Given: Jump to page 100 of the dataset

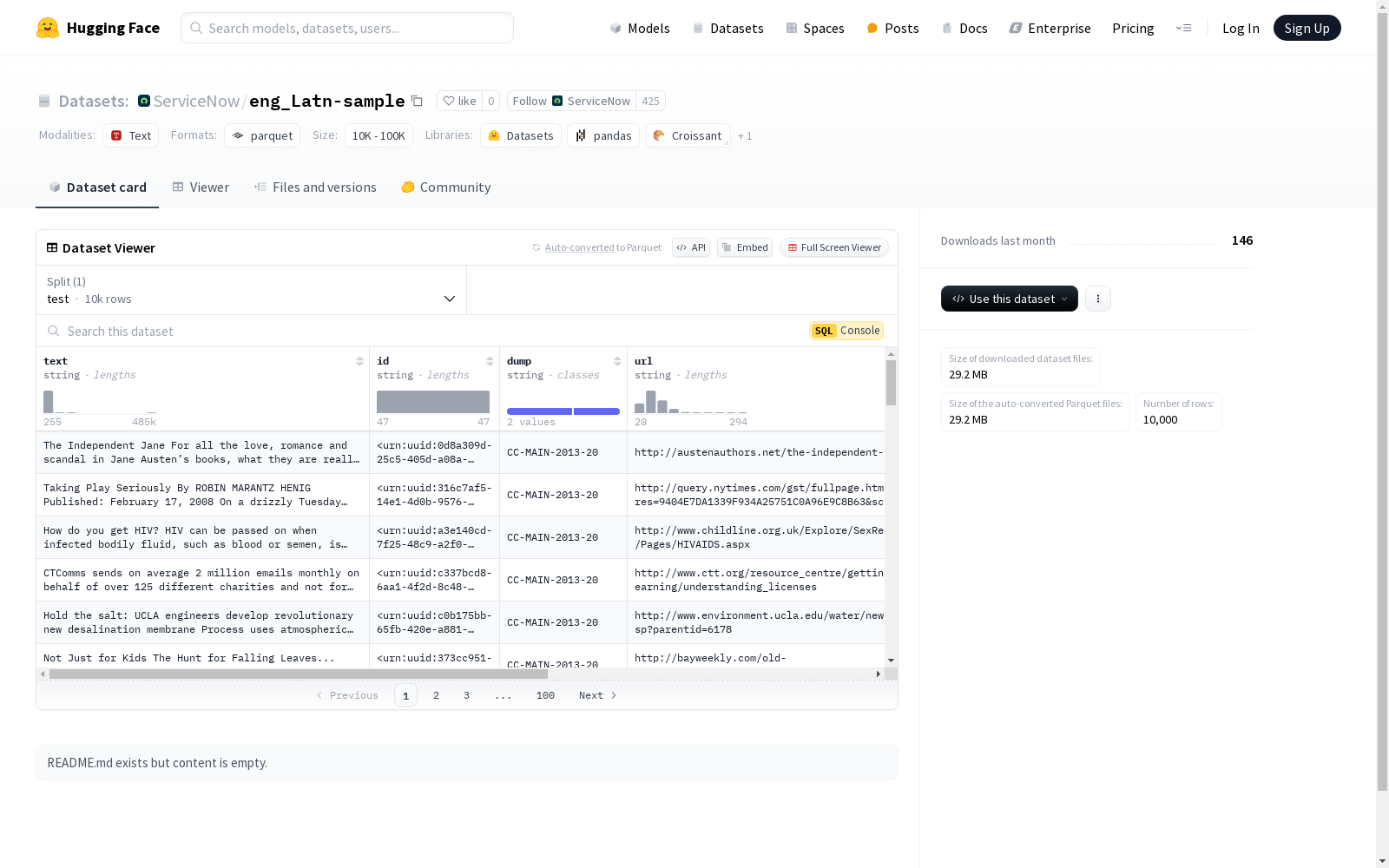Looking at the screenshot, I should pos(545,695).
